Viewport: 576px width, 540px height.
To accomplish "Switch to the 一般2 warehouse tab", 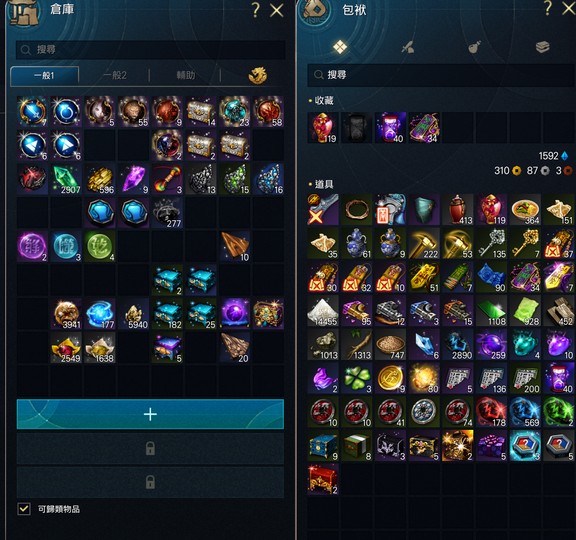I will point(115,76).
